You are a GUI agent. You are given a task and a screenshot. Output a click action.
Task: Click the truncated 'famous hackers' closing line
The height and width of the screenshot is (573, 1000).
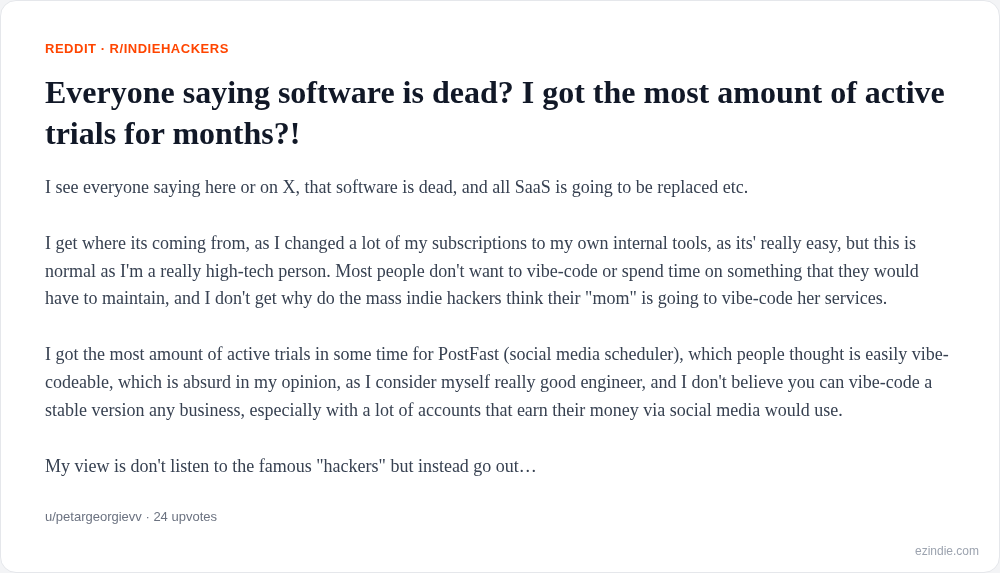click(x=290, y=466)
